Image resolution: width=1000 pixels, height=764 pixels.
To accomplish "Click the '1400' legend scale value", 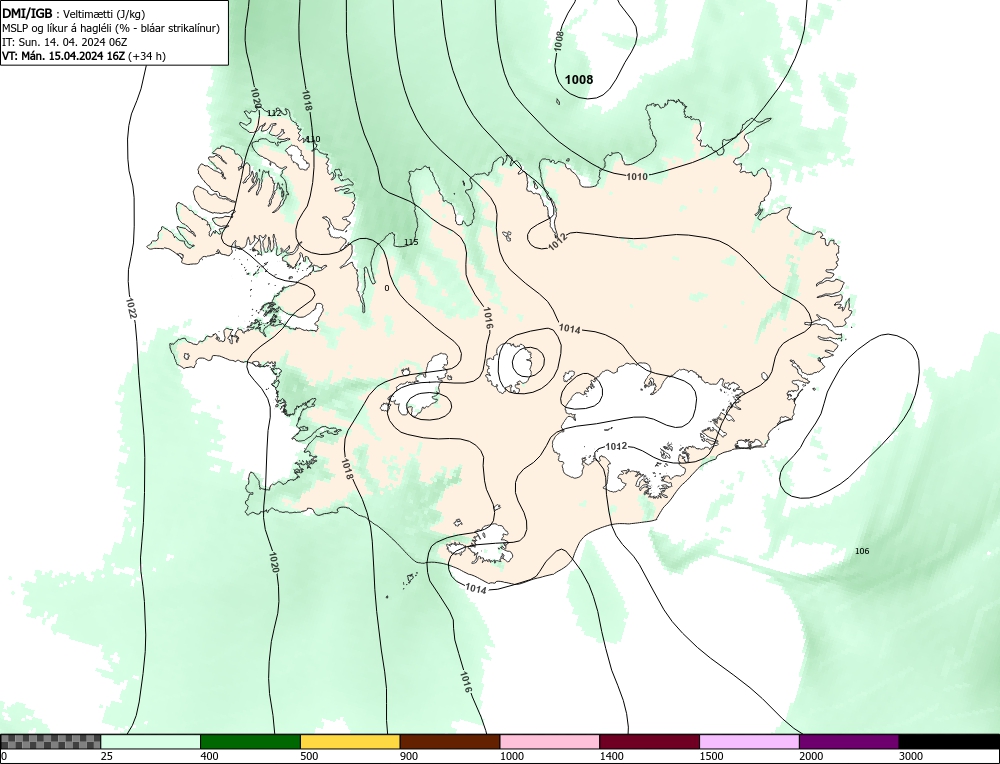I will point(612,756).
